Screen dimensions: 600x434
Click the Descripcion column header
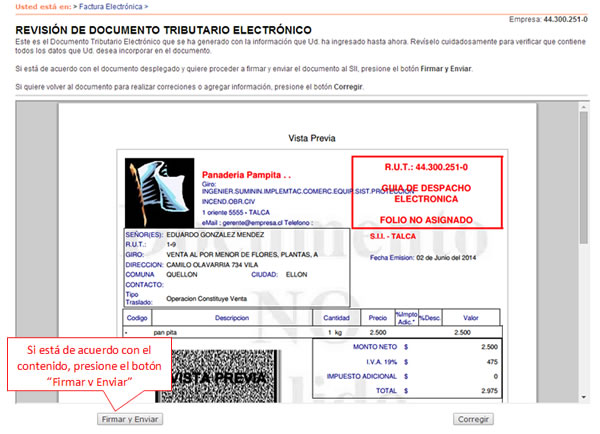point(232,318)
